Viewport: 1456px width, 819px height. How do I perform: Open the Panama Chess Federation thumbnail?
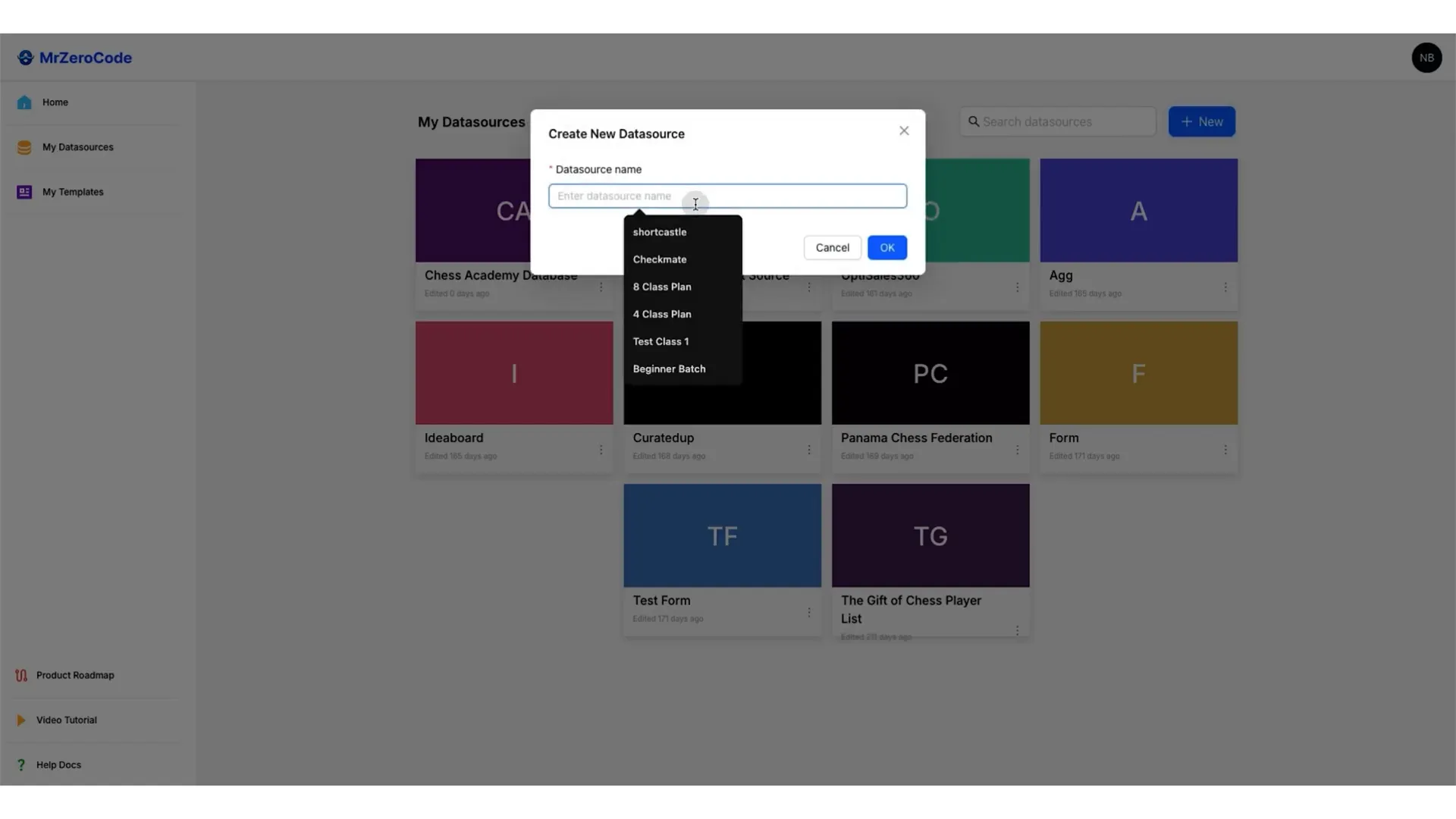point(930,372)
